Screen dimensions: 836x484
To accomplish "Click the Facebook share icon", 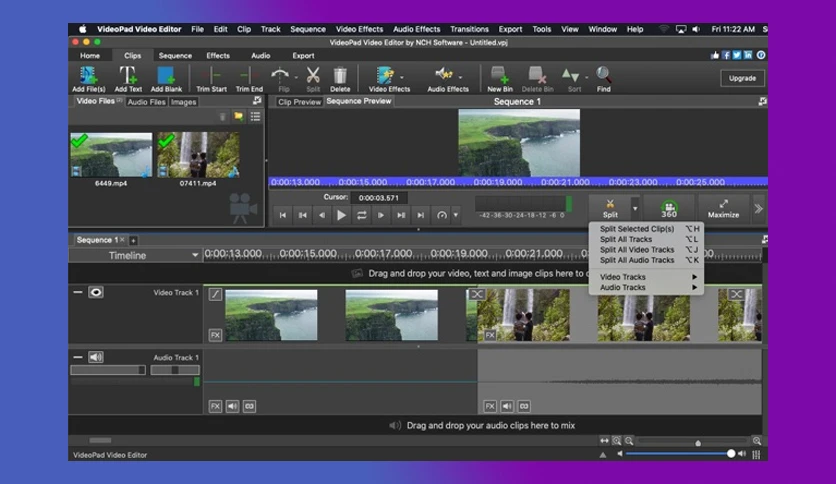I will (x=726, y=55).
